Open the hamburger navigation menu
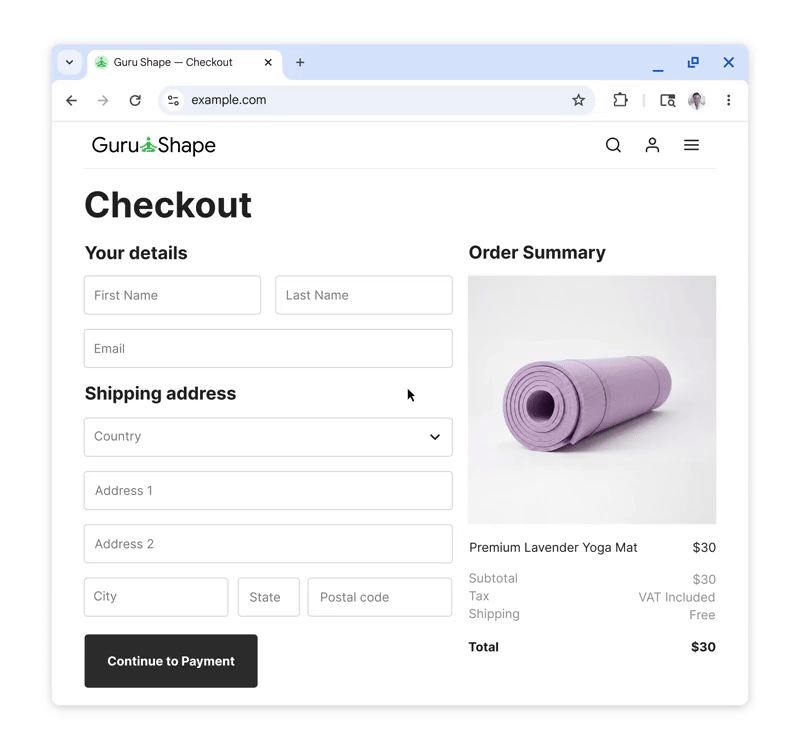The width and height of the screenshot is (800, 750). point(691,145)
